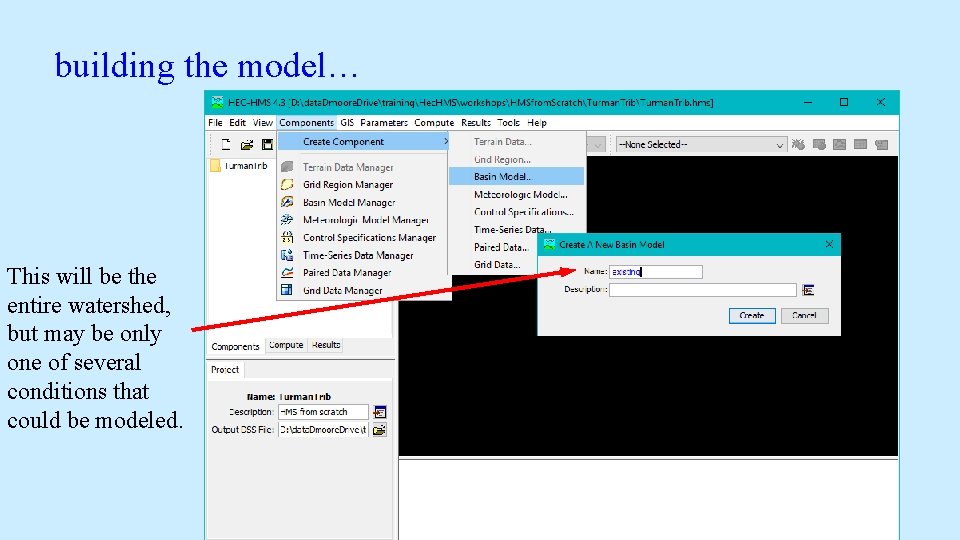
Task: Open description editor icon in the basin model dialog
Action: [x=808, y=290]
